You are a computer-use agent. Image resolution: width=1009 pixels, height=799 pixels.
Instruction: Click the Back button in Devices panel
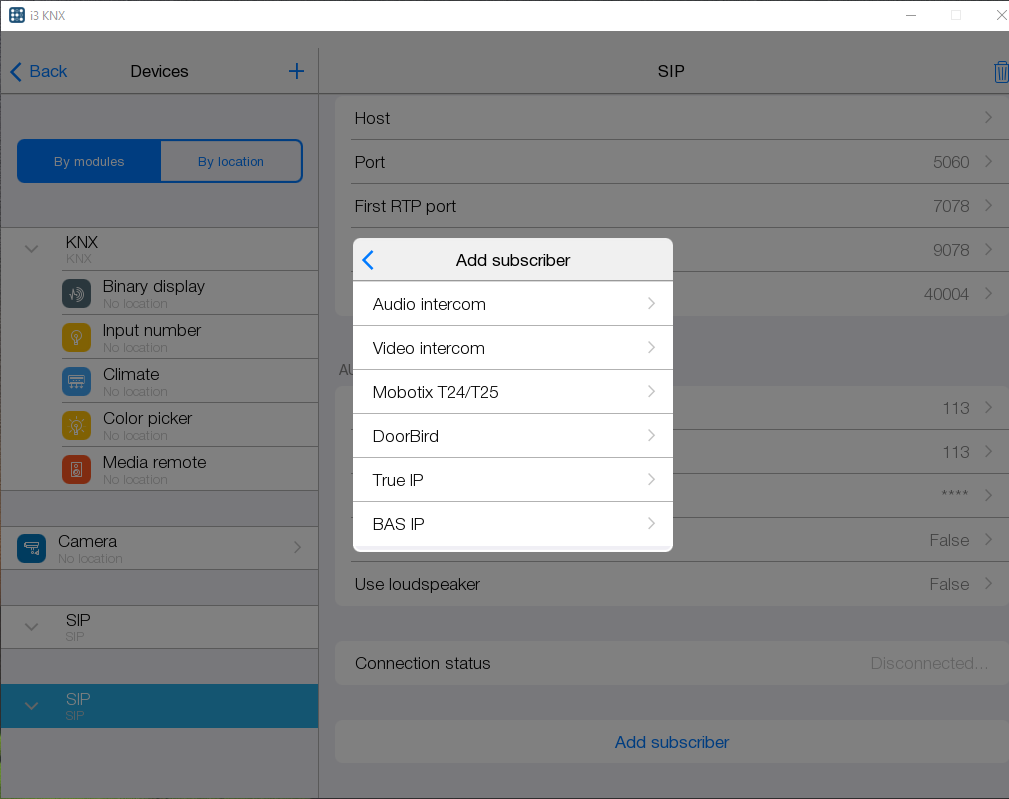[x=39, y=71]
